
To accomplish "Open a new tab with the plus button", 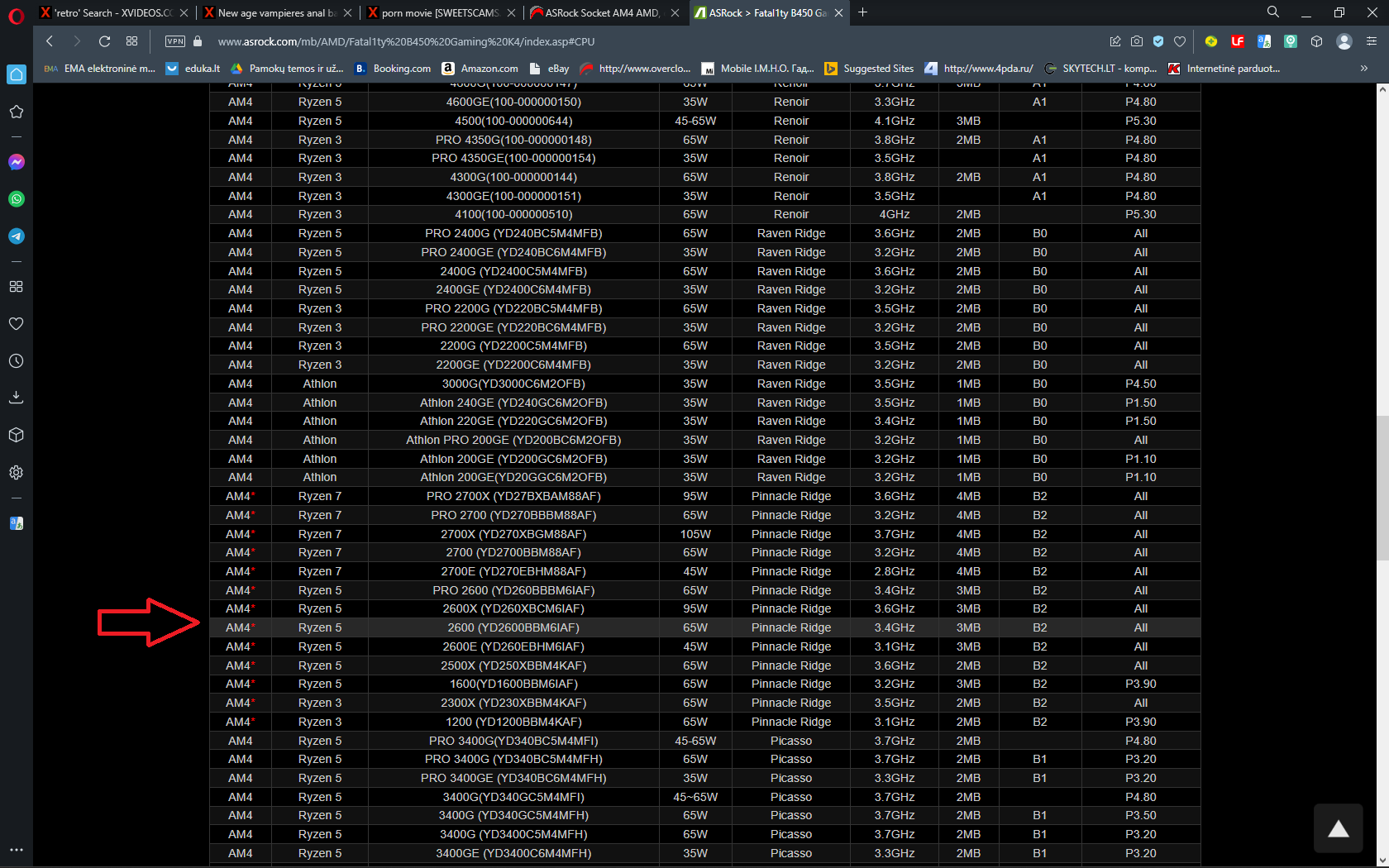I will coord(863,12).
